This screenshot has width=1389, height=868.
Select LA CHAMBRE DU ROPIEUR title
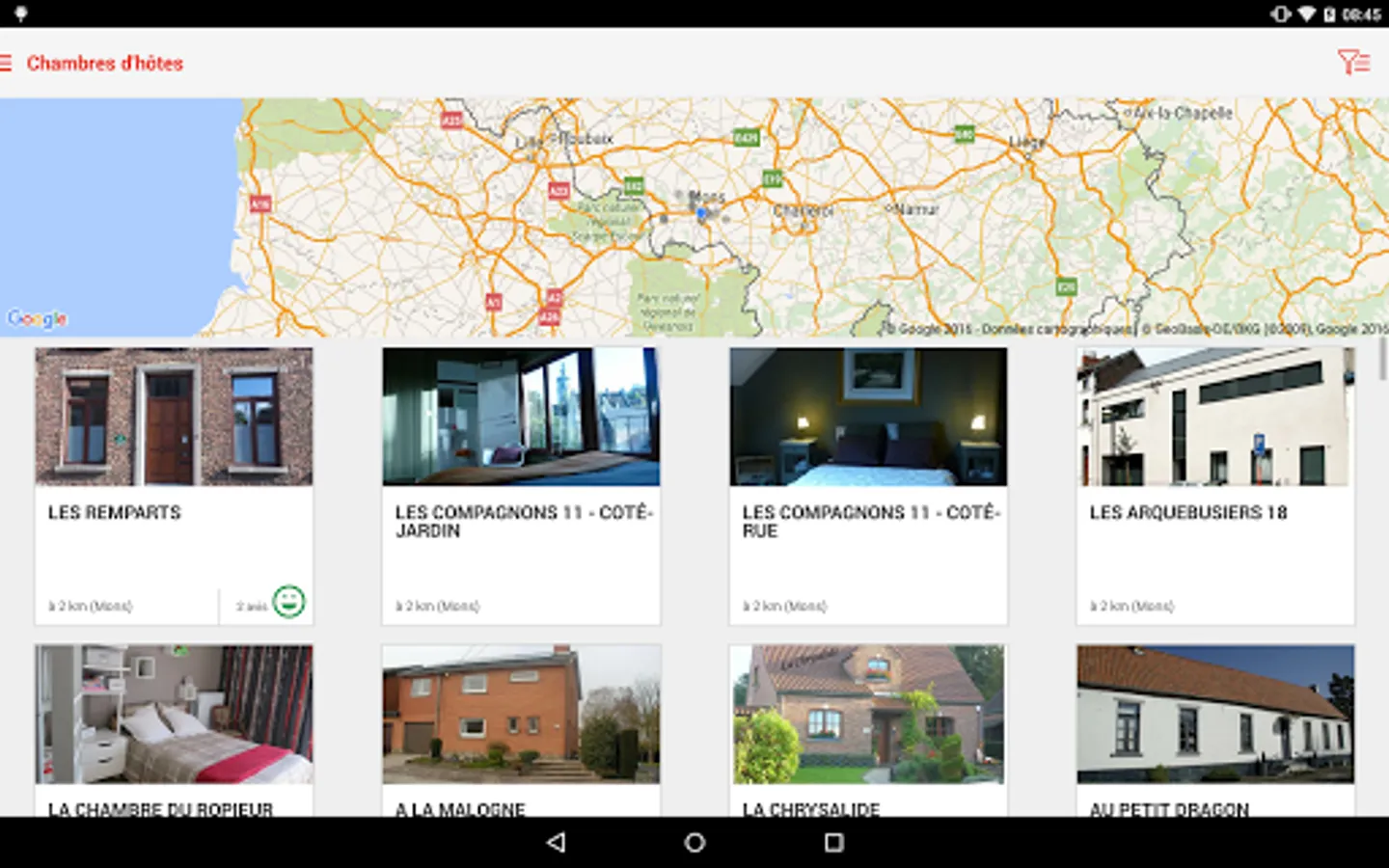(161, 809)
